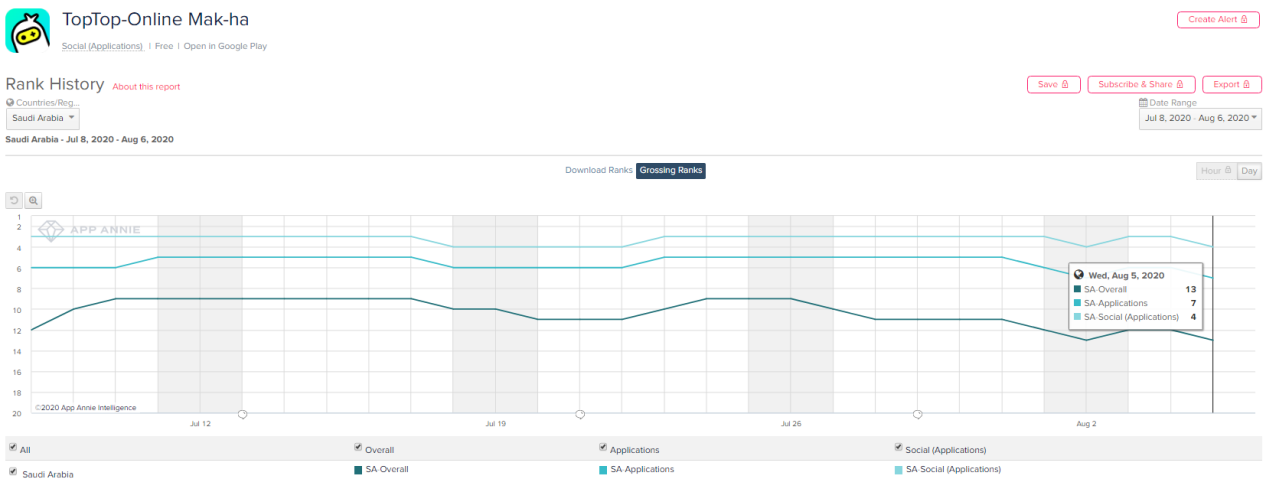Select the Grossing Ranks tab
1266x492 pixels.
point(671,171)
